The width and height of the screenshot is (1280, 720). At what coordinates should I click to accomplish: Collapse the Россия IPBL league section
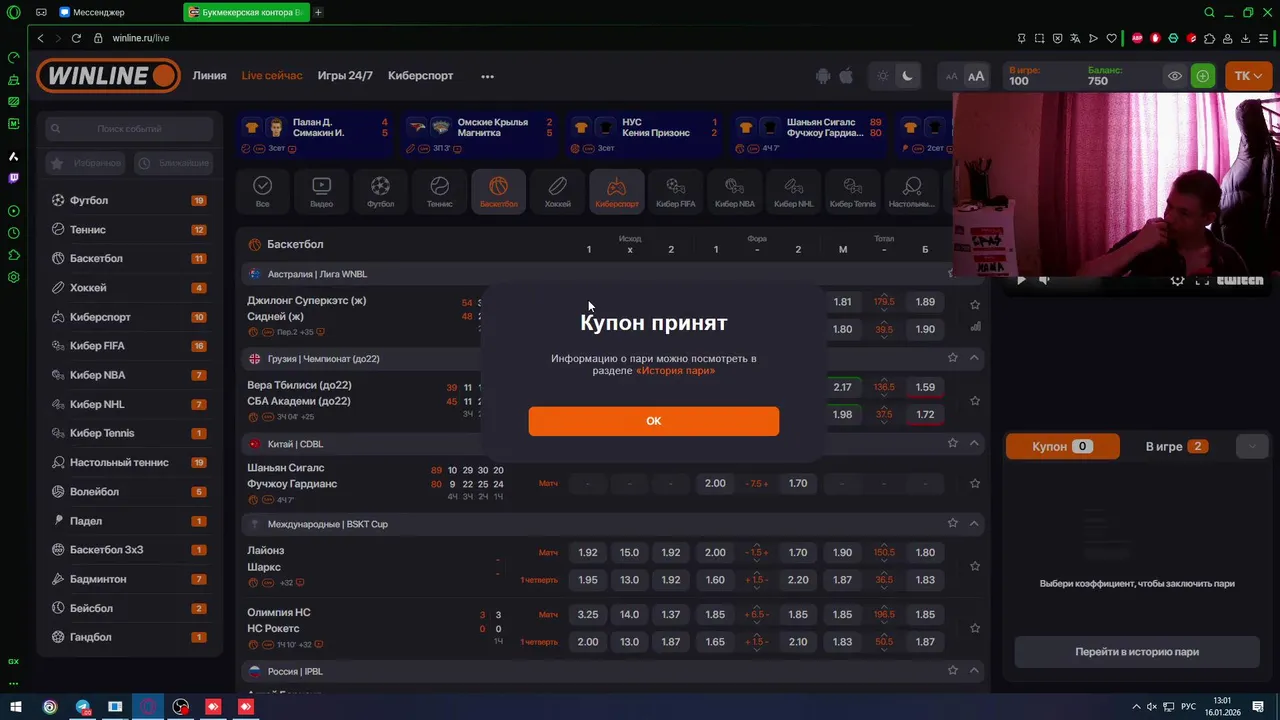[x=974, y=671]
